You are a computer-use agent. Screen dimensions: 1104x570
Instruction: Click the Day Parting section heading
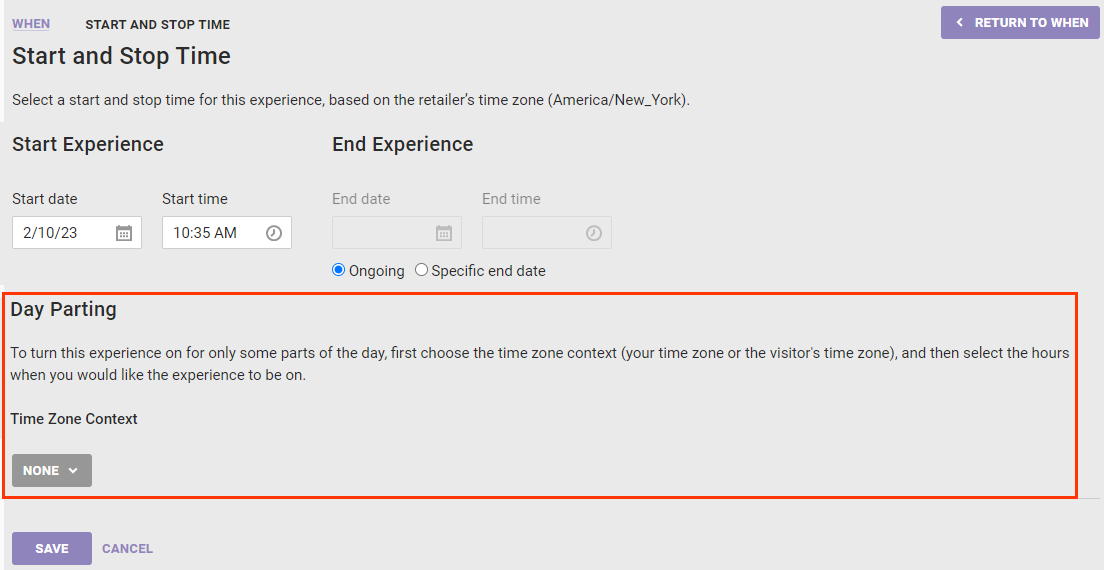click(x=64, y=310)
